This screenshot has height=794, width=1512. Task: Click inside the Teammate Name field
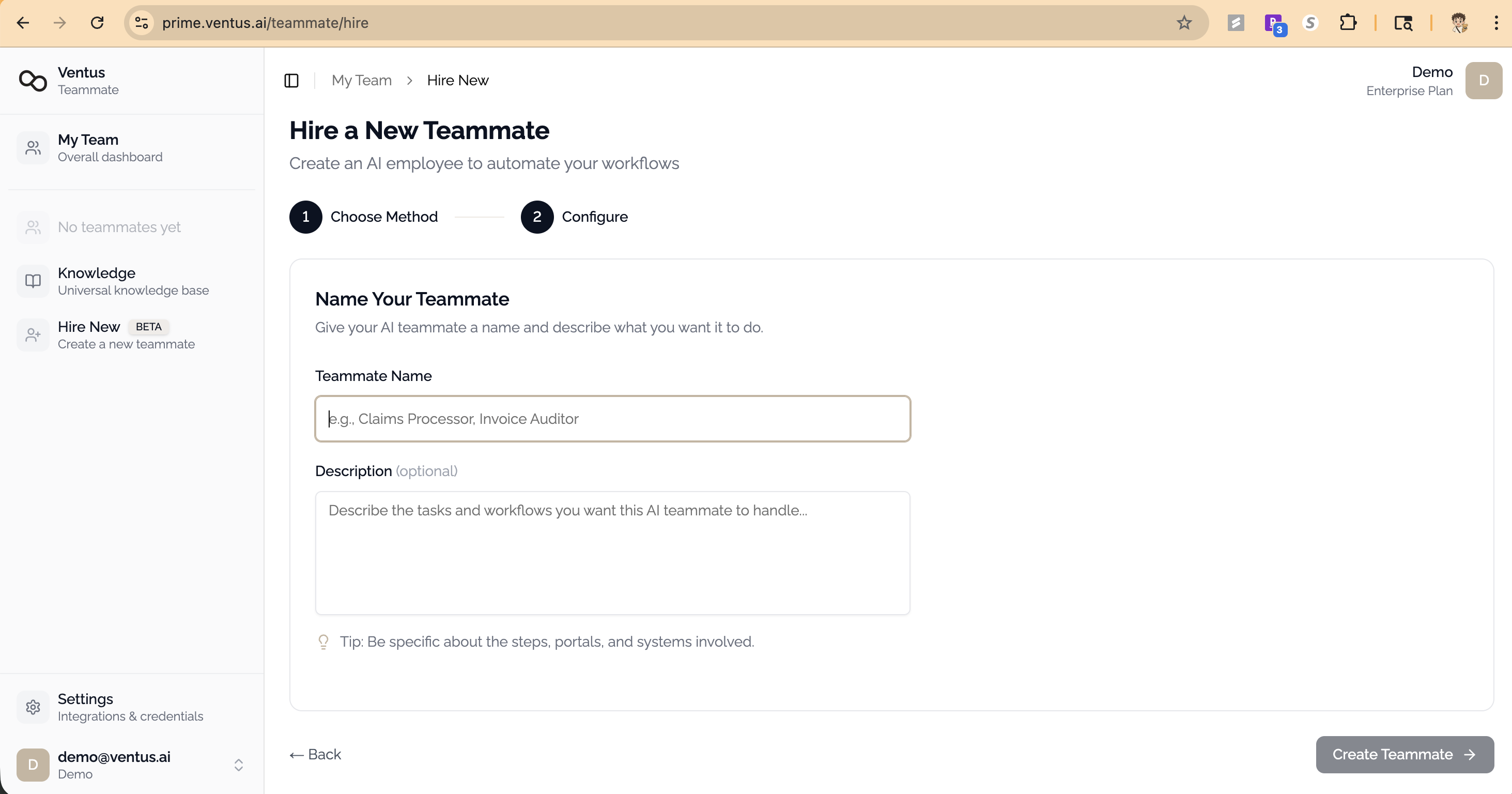pos(612,418)
